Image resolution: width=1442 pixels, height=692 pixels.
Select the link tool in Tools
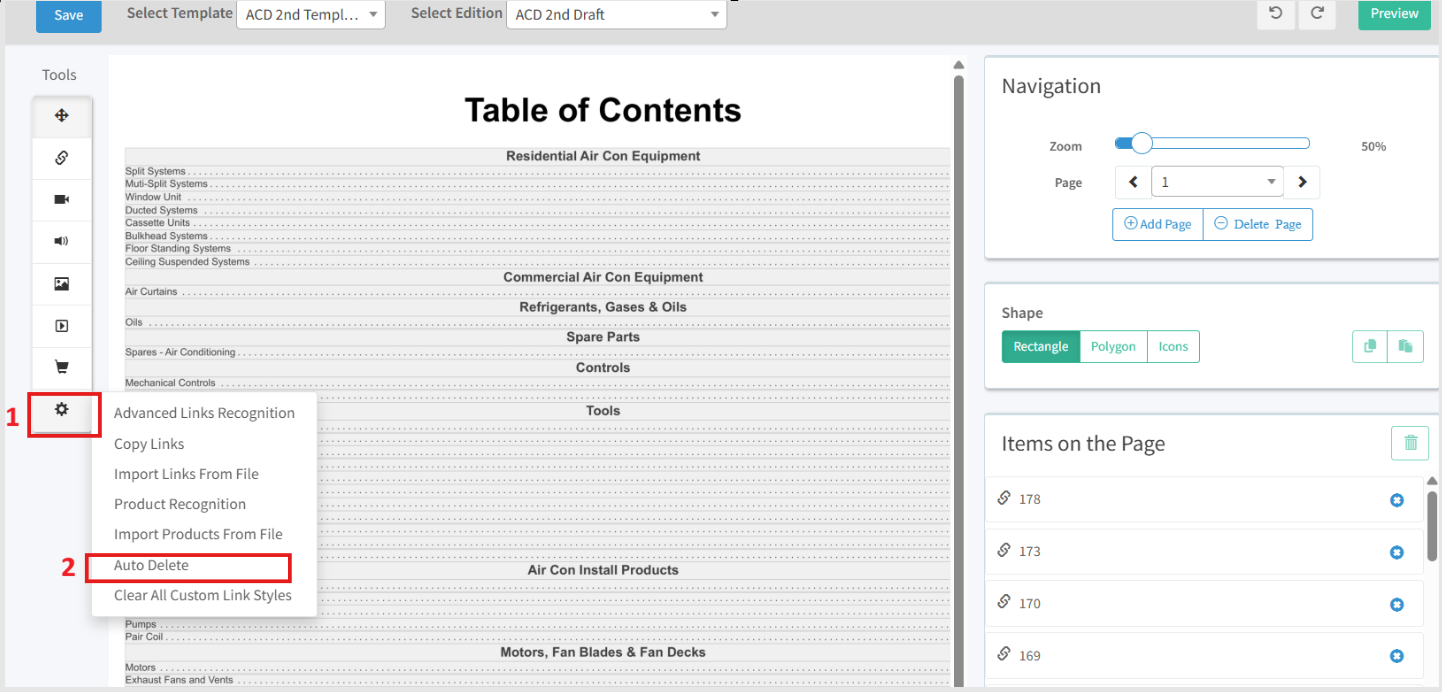point(61,158)
